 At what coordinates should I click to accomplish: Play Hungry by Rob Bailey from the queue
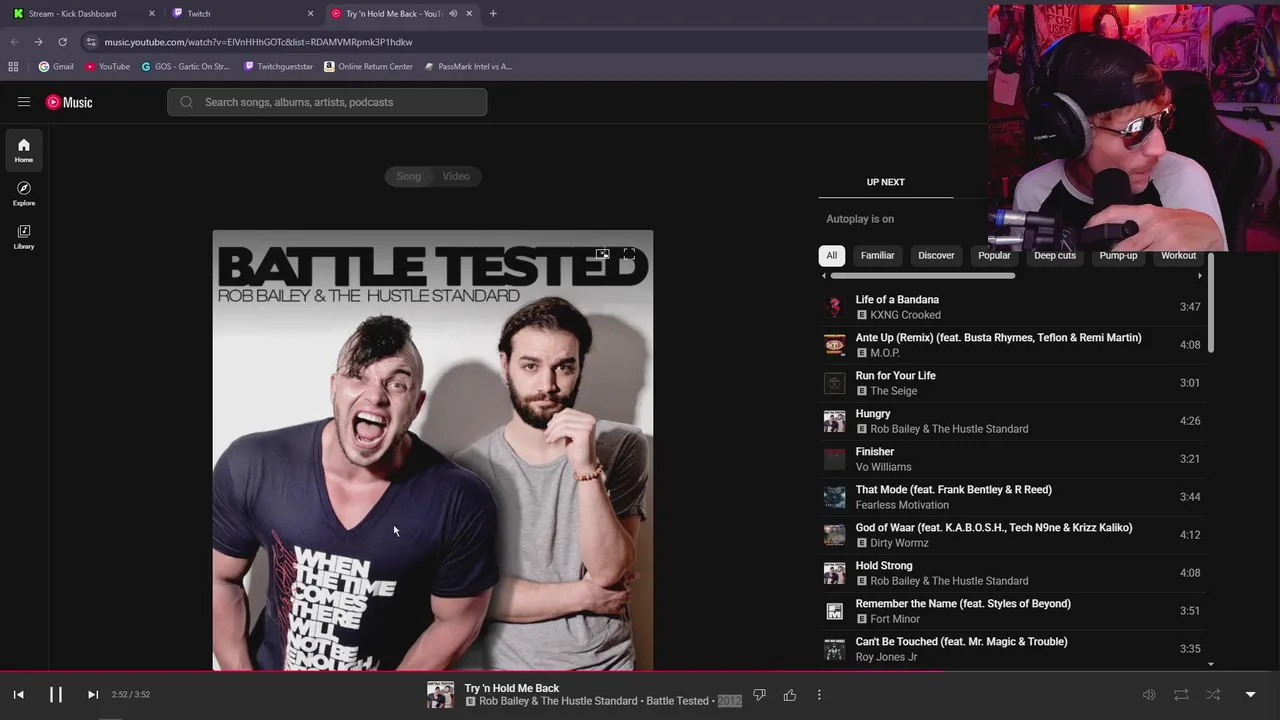coord(1012,421)
